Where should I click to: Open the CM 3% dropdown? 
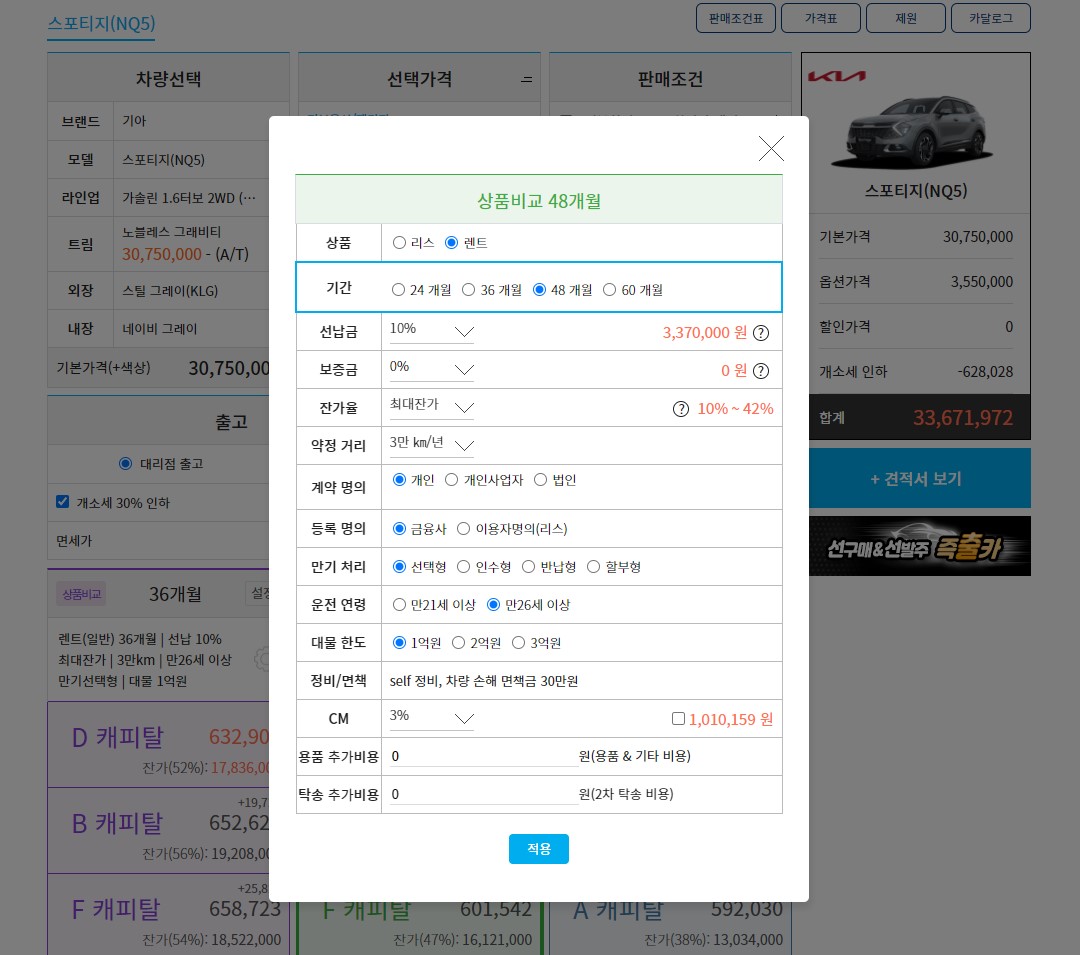(432, 717)
